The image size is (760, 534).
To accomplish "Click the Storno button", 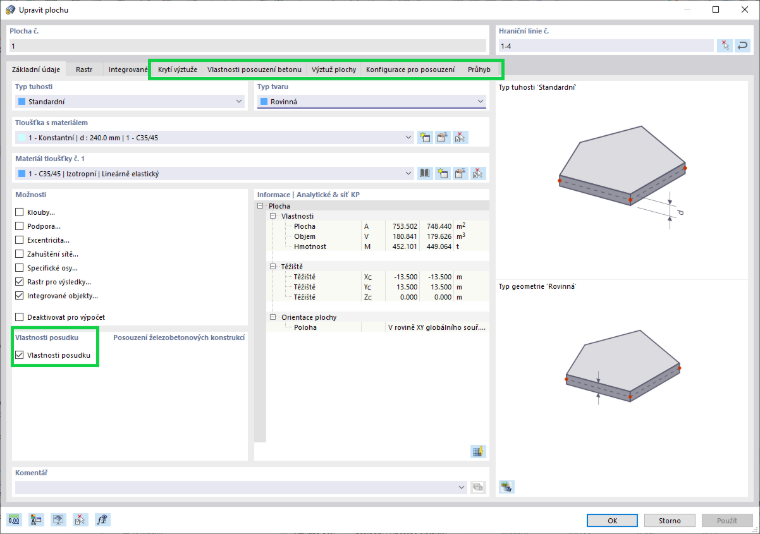I will point(669,520).
